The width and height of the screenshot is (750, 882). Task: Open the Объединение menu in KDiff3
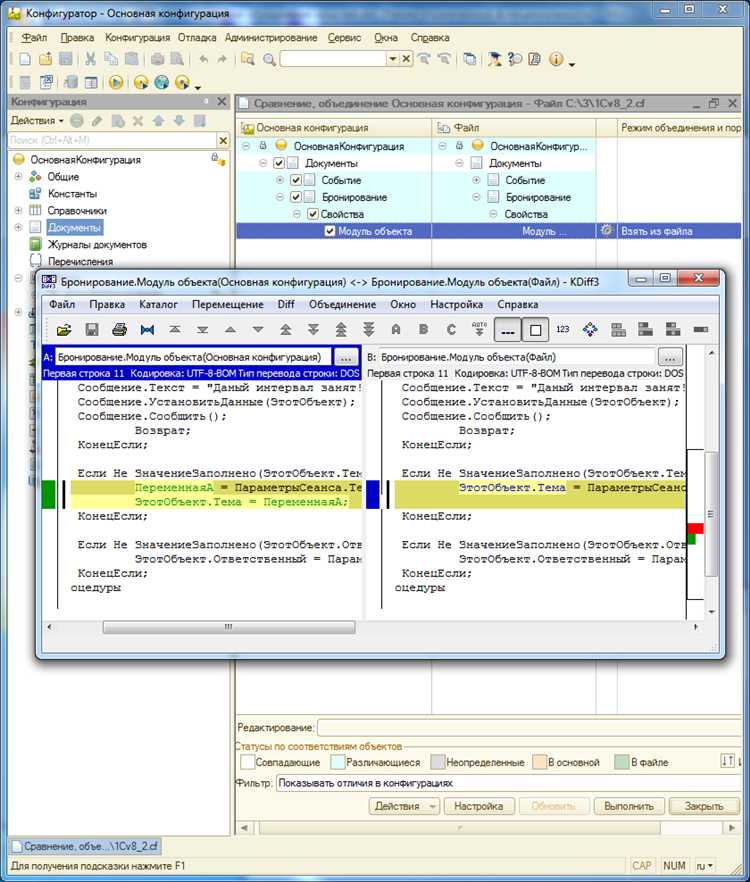342,304
